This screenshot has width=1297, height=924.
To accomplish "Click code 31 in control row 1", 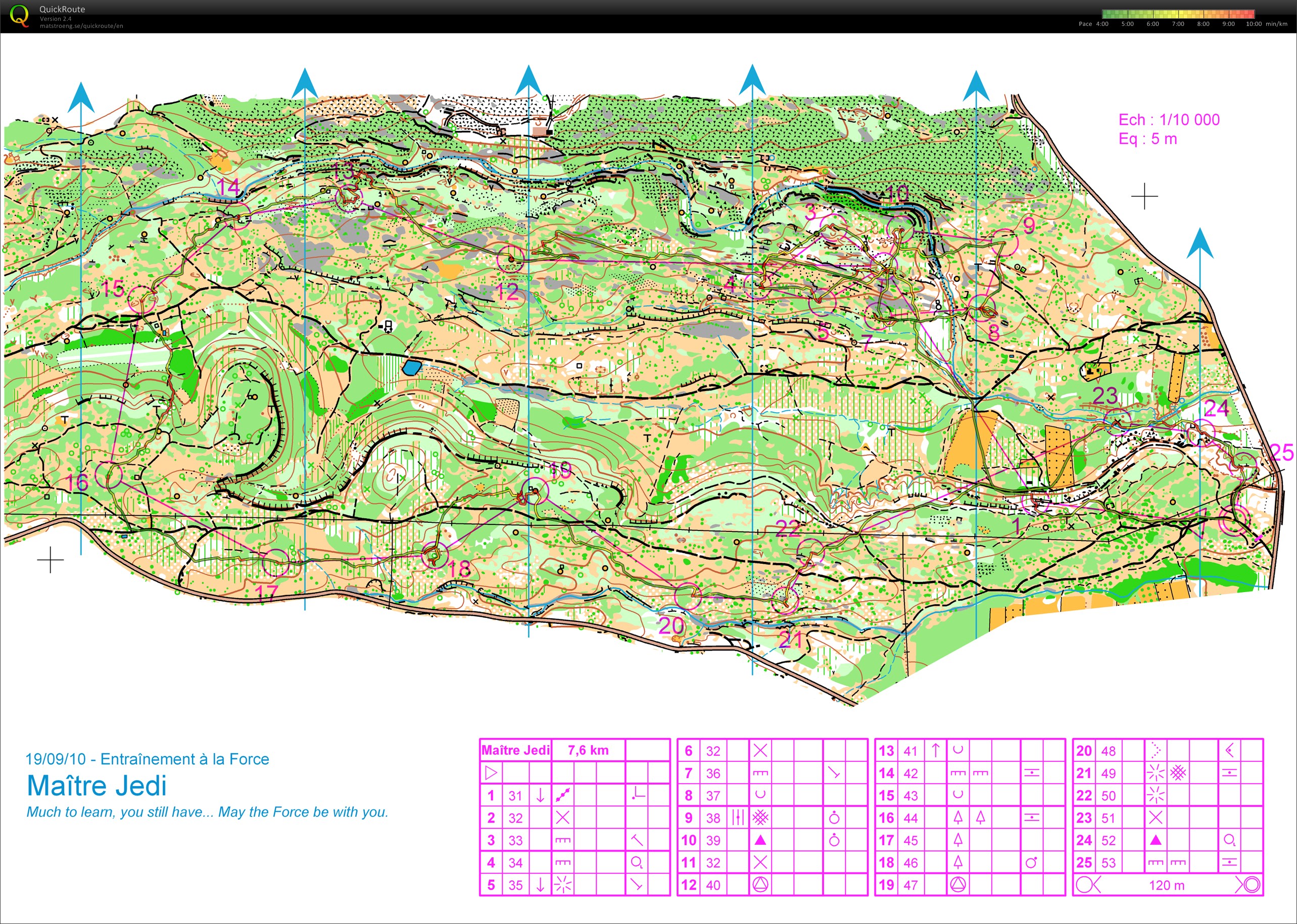I will click(515, 795).
